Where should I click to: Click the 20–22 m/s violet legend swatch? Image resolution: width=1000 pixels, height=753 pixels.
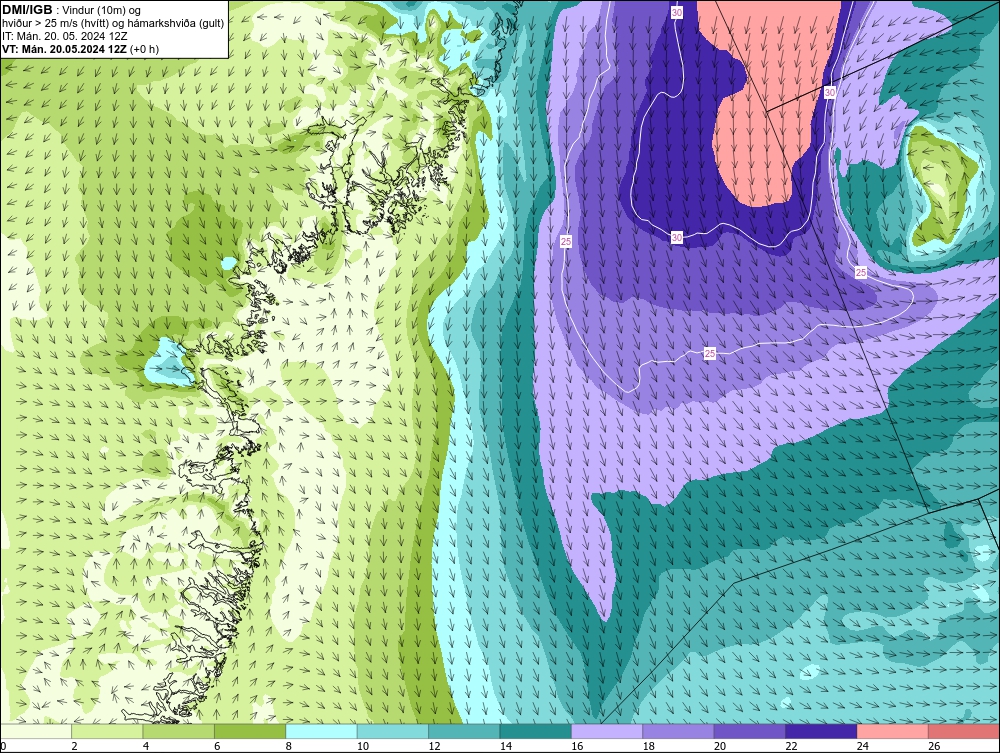(750, 731)
